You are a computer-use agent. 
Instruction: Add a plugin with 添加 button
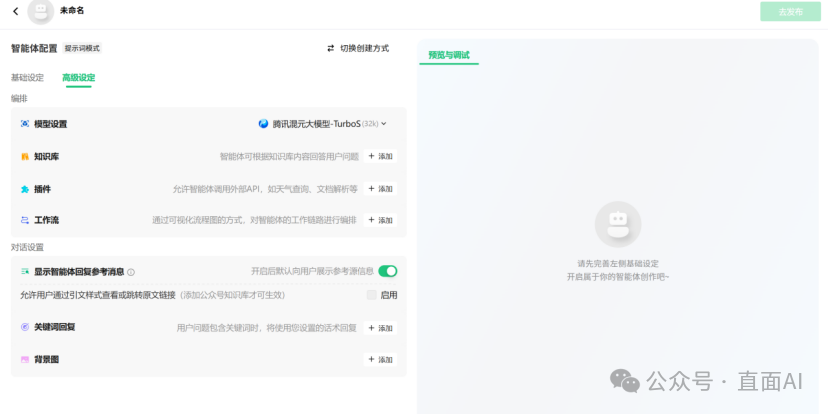[x=380, y=189]
